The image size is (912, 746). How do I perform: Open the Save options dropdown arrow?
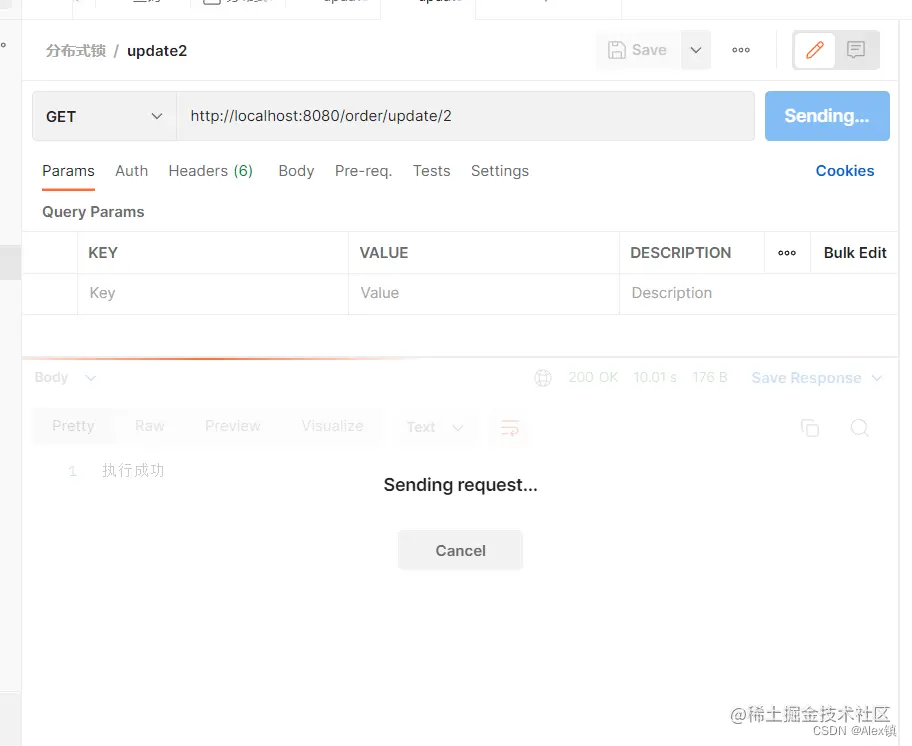click(x=696, y=50)
